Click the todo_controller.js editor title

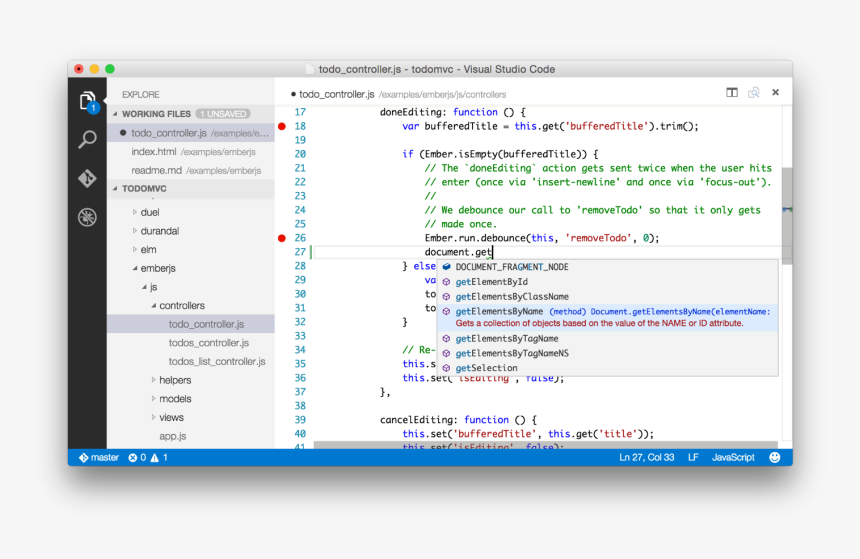click(x=336, y=94)
